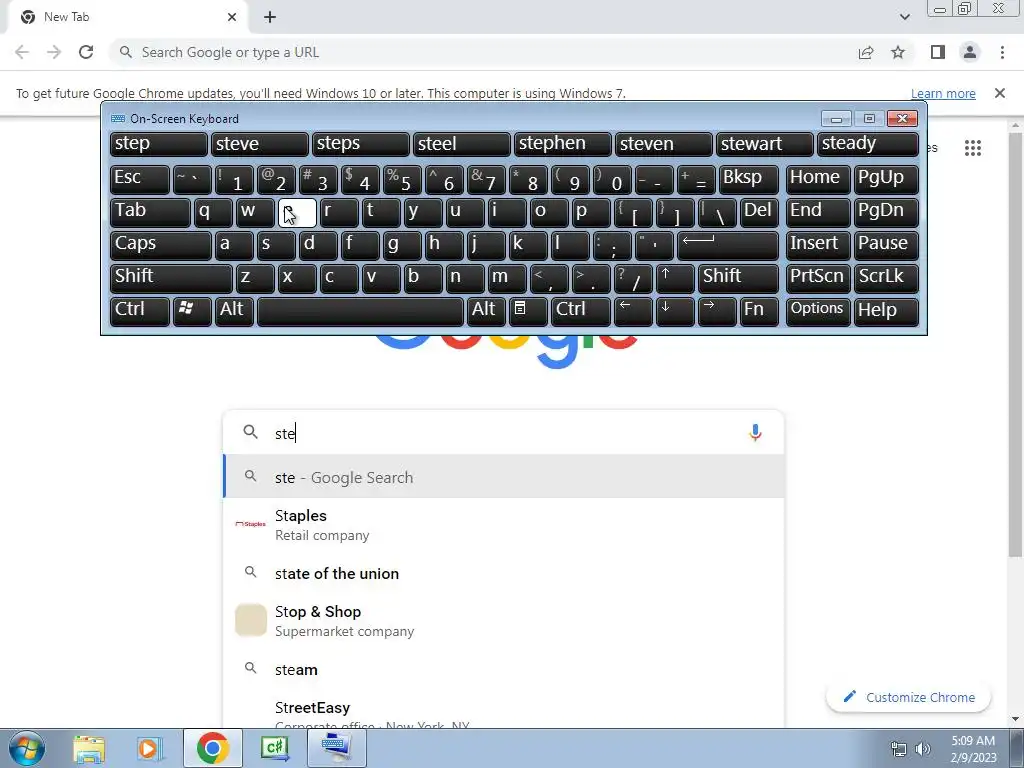
Task: Toggle right Shift key on keyboard
Action: [739, 278]
